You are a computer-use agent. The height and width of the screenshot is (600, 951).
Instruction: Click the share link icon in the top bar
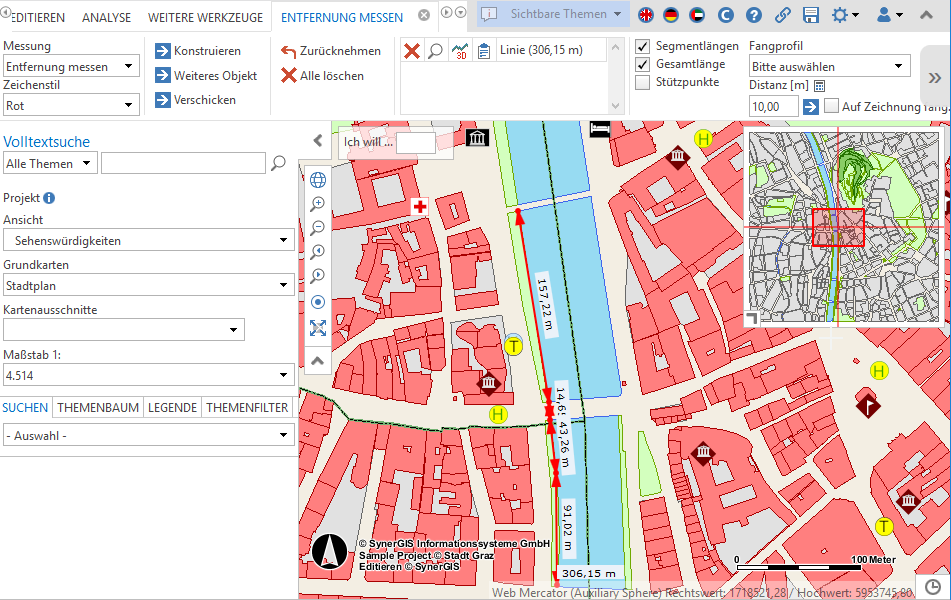click(x=782, y=14)
